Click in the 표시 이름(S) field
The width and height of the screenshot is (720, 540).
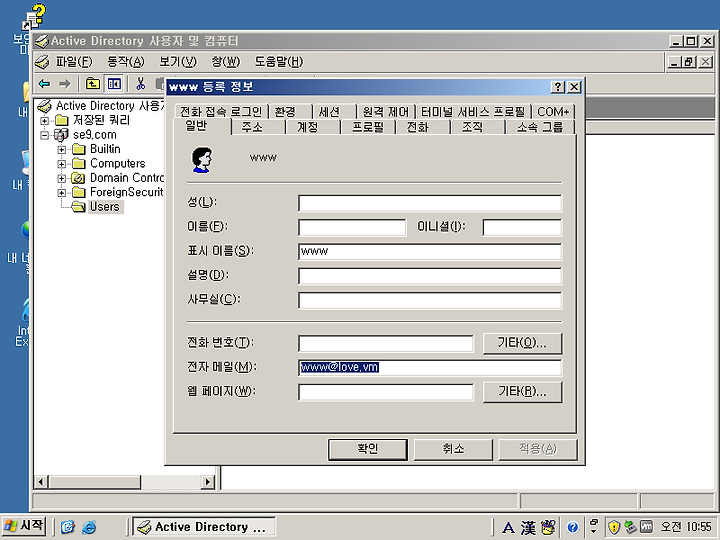[x=430, y=252]
